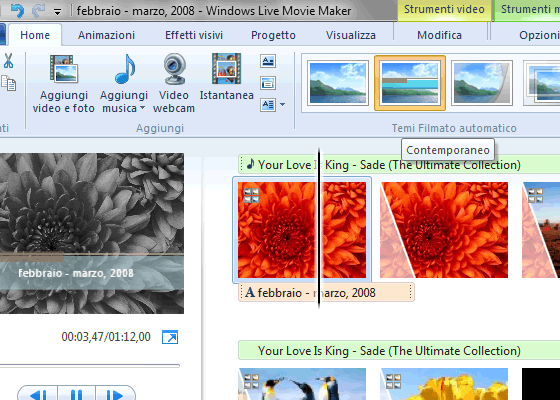Select the yellow tulips clip
Screen dimensions: 560x400
coord(444,384)
